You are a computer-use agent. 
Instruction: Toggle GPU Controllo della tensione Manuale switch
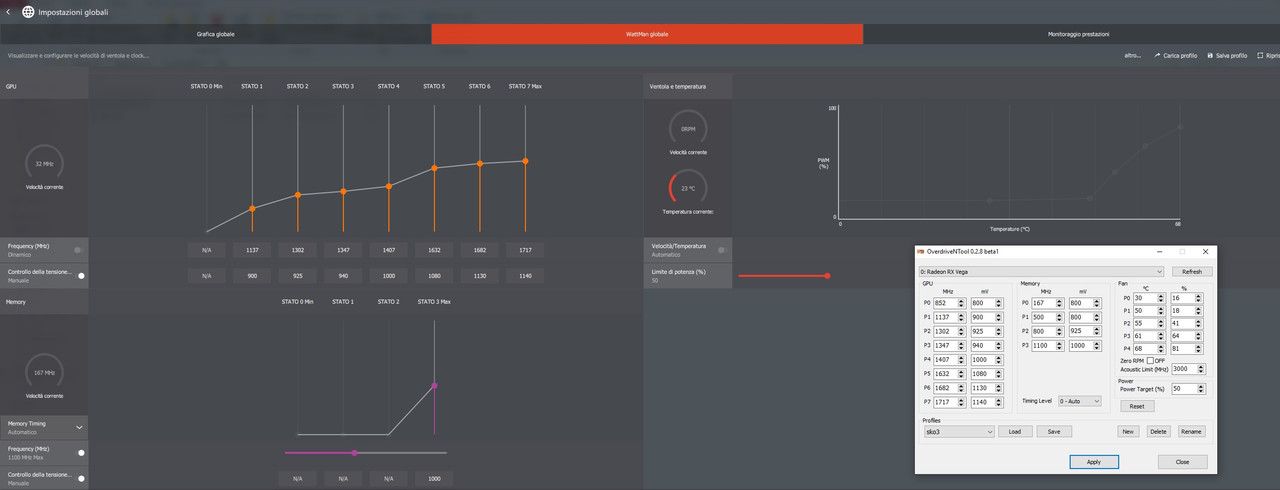click(79, 275)
